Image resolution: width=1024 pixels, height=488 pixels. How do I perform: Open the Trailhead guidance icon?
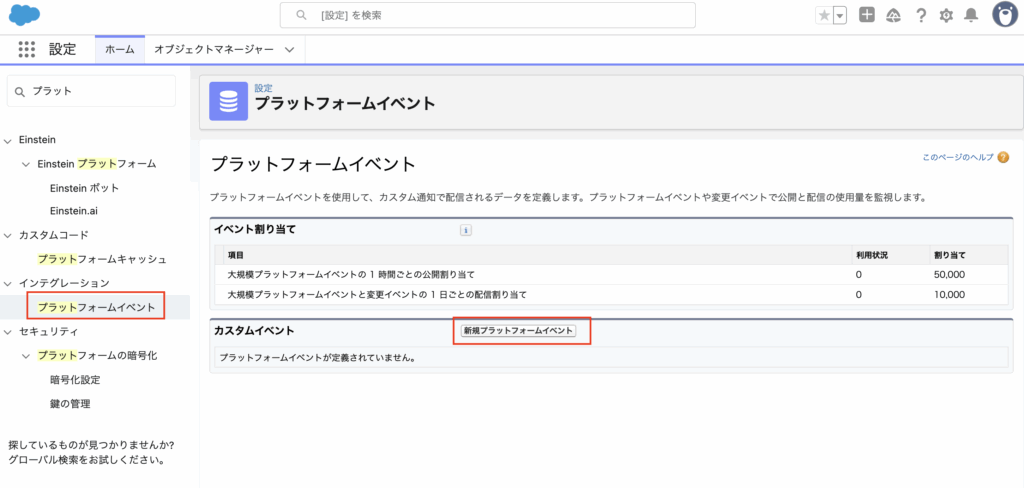[x=894, y=15]
